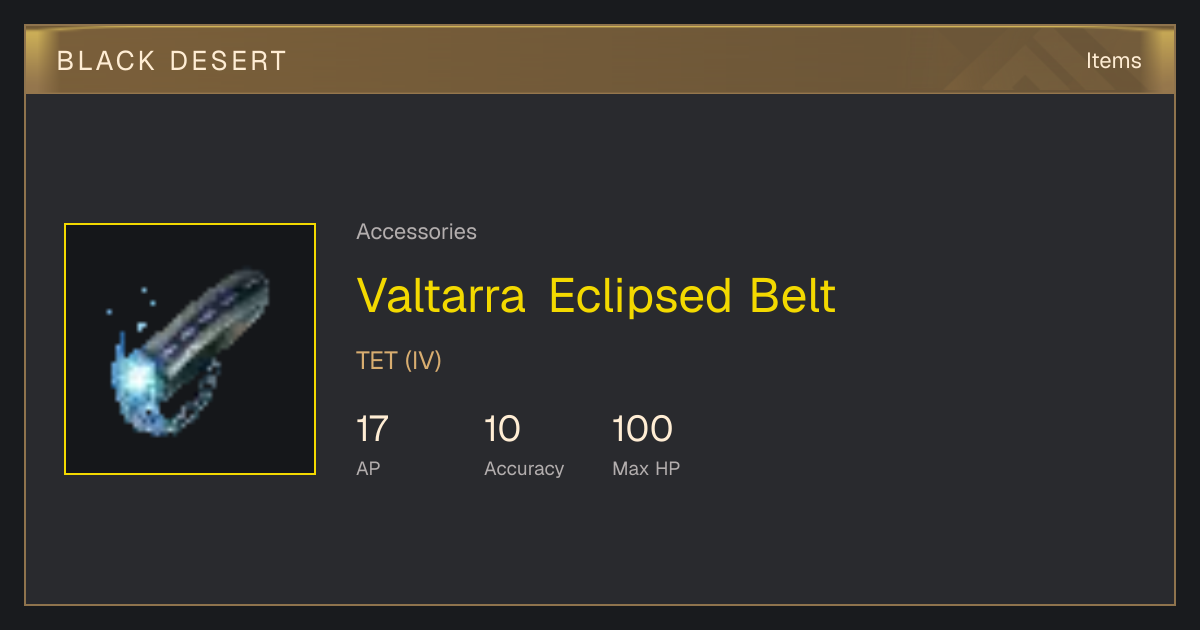Click the 10 Accuracy stat value
Viewport: 1200px width, 630px height.
pyautogui.click(x=502, y=429)
